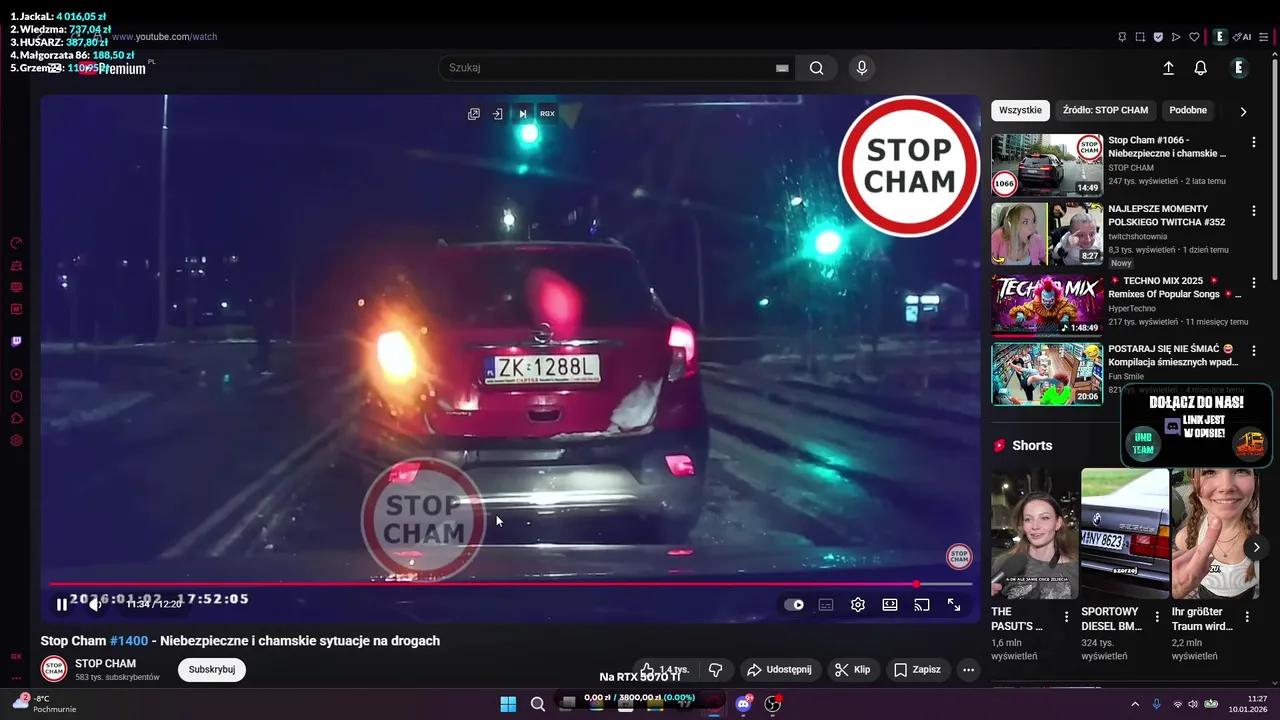Open the #1400 hashtag link in the title

(129, 641)
